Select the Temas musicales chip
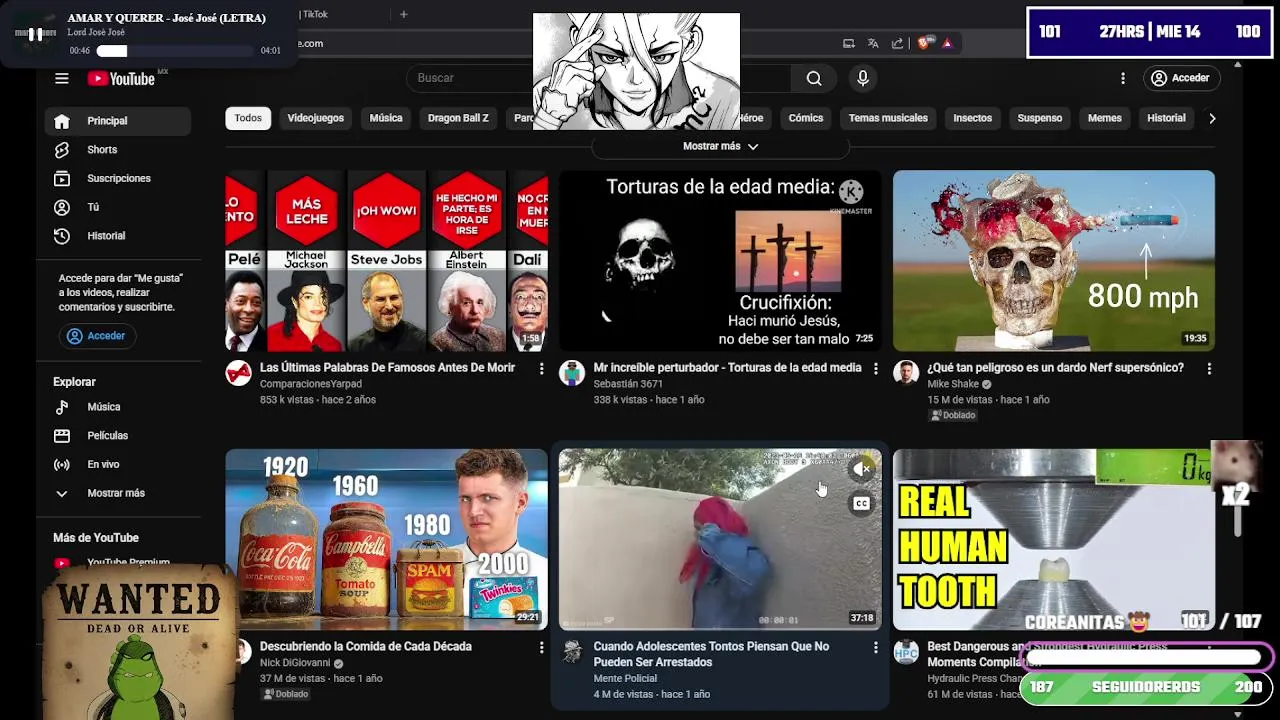The image size is (1280, 720). coord(888,118)
